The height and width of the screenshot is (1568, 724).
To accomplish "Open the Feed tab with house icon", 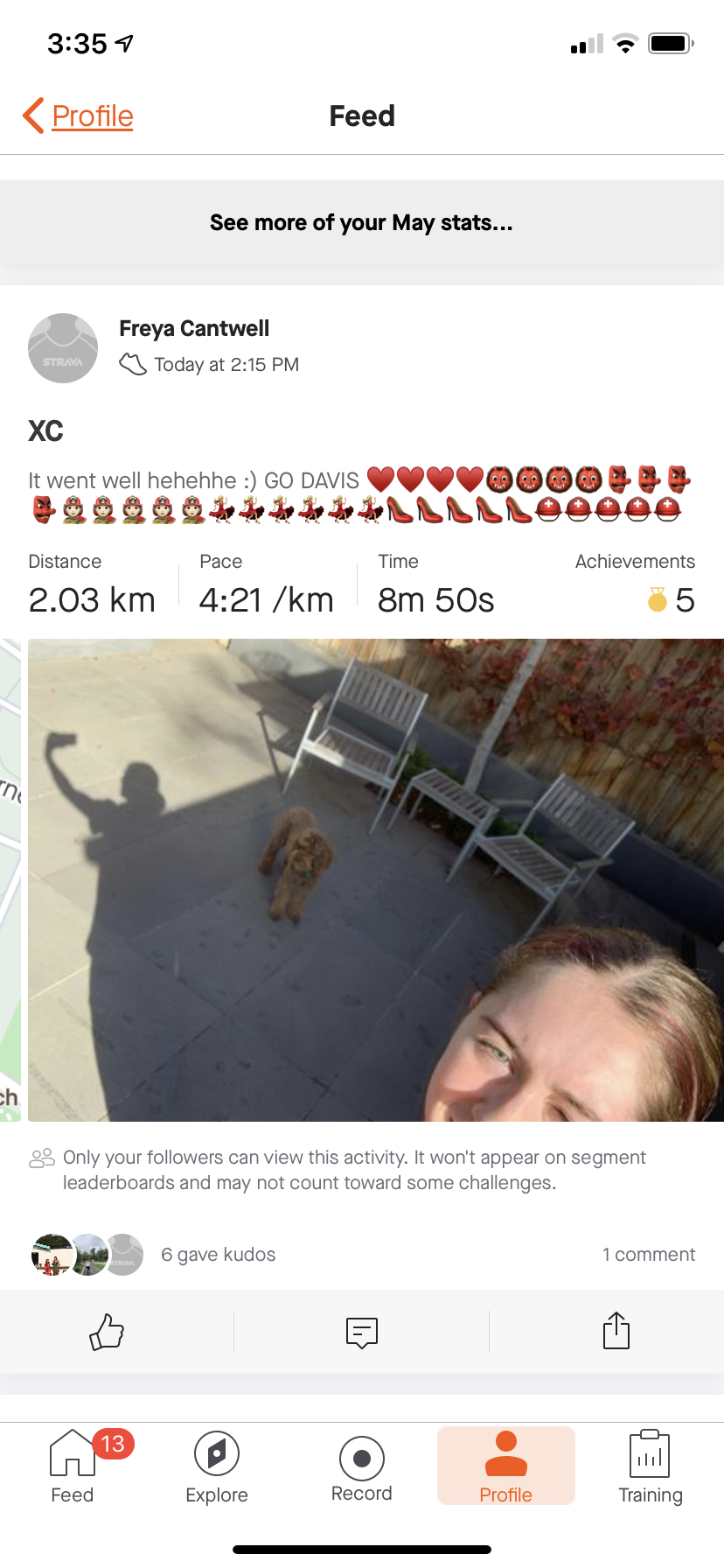I will (x=73, y=1466).
